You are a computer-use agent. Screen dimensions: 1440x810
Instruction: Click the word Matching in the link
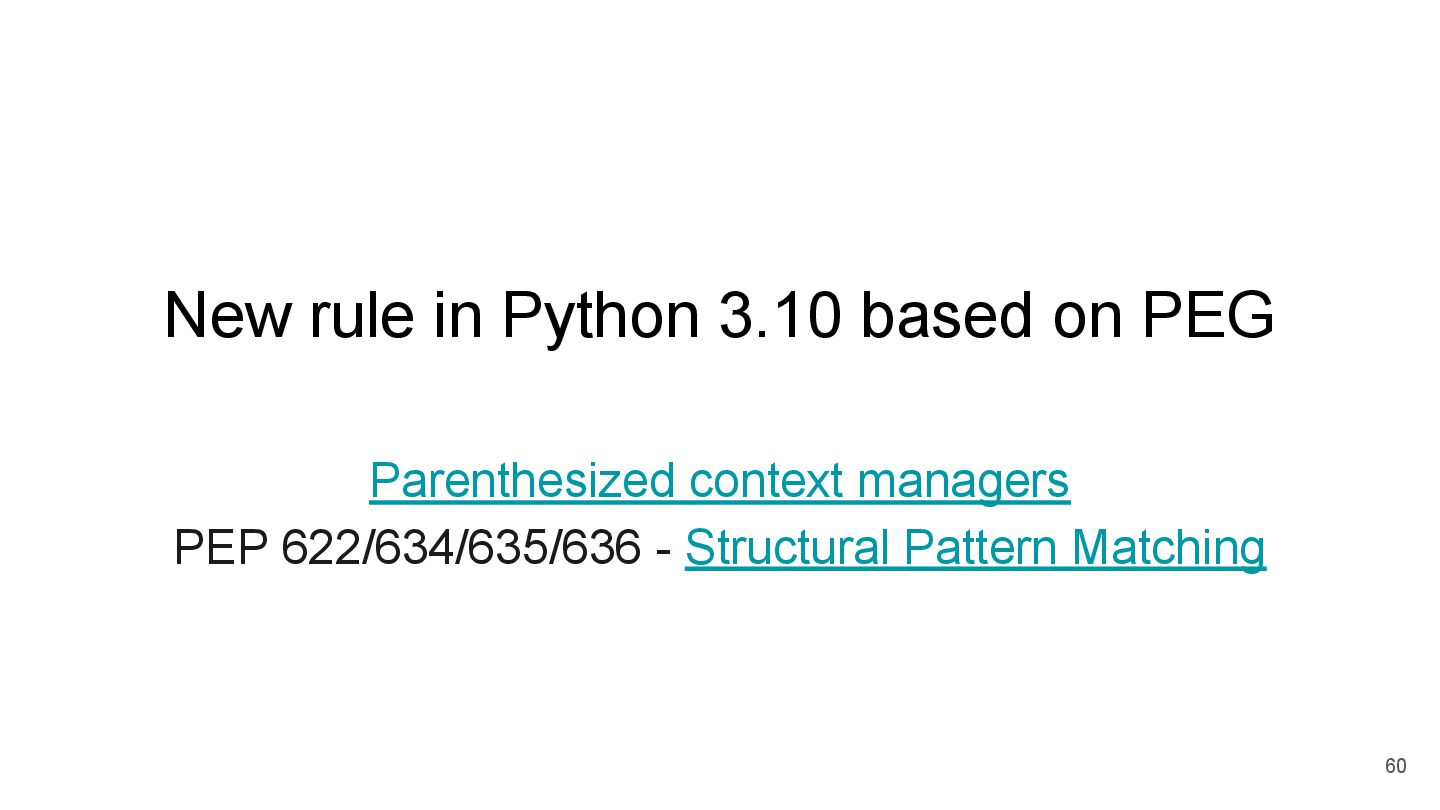[x=1168, y=548]
